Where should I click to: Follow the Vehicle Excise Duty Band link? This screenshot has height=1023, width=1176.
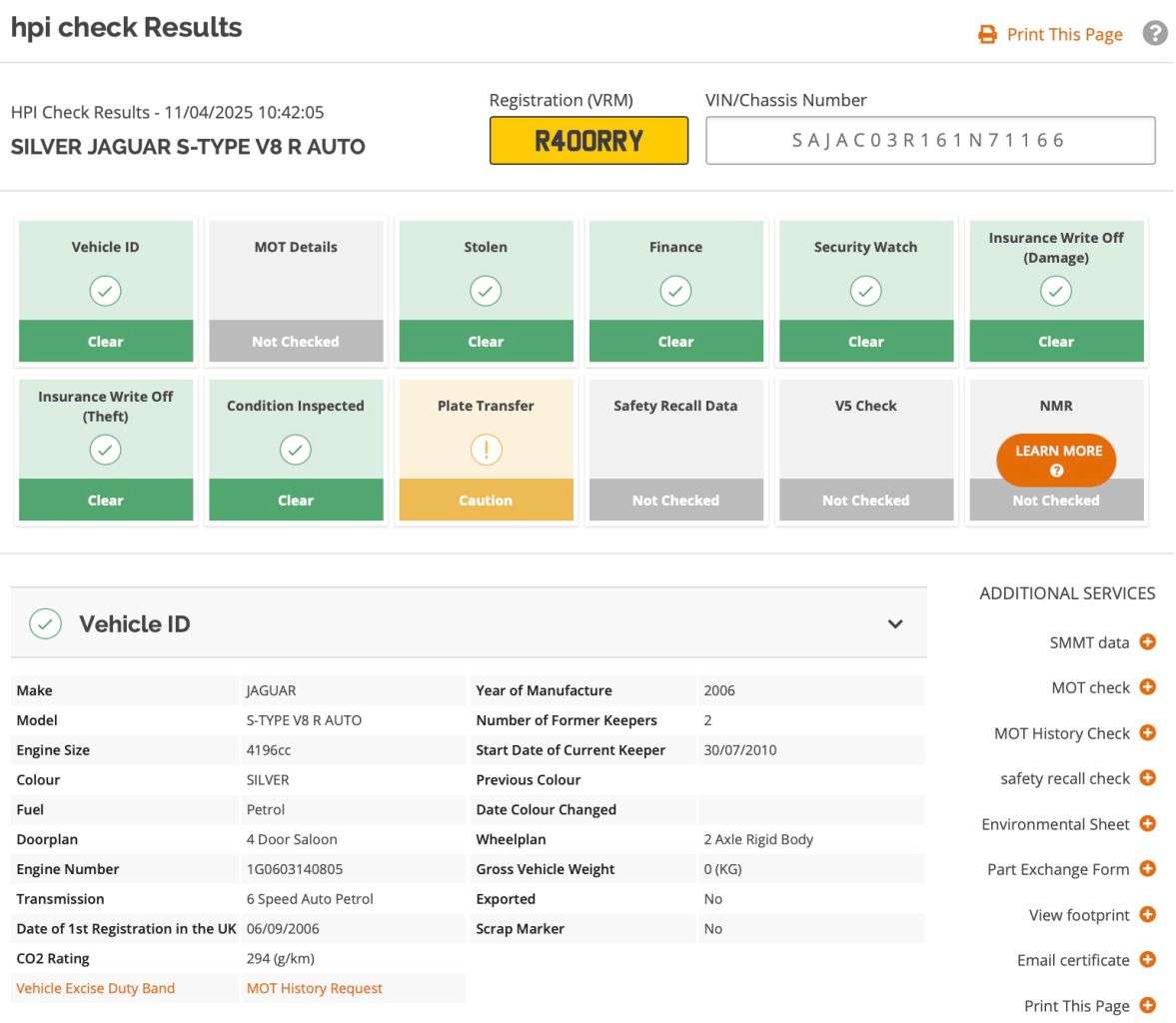tap(96, 988)
